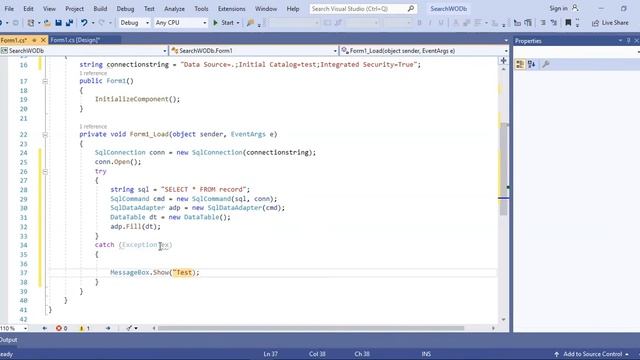The image size is (640, 360).
Task: Expand the Start button dropdown arrow
Action: 238,23
